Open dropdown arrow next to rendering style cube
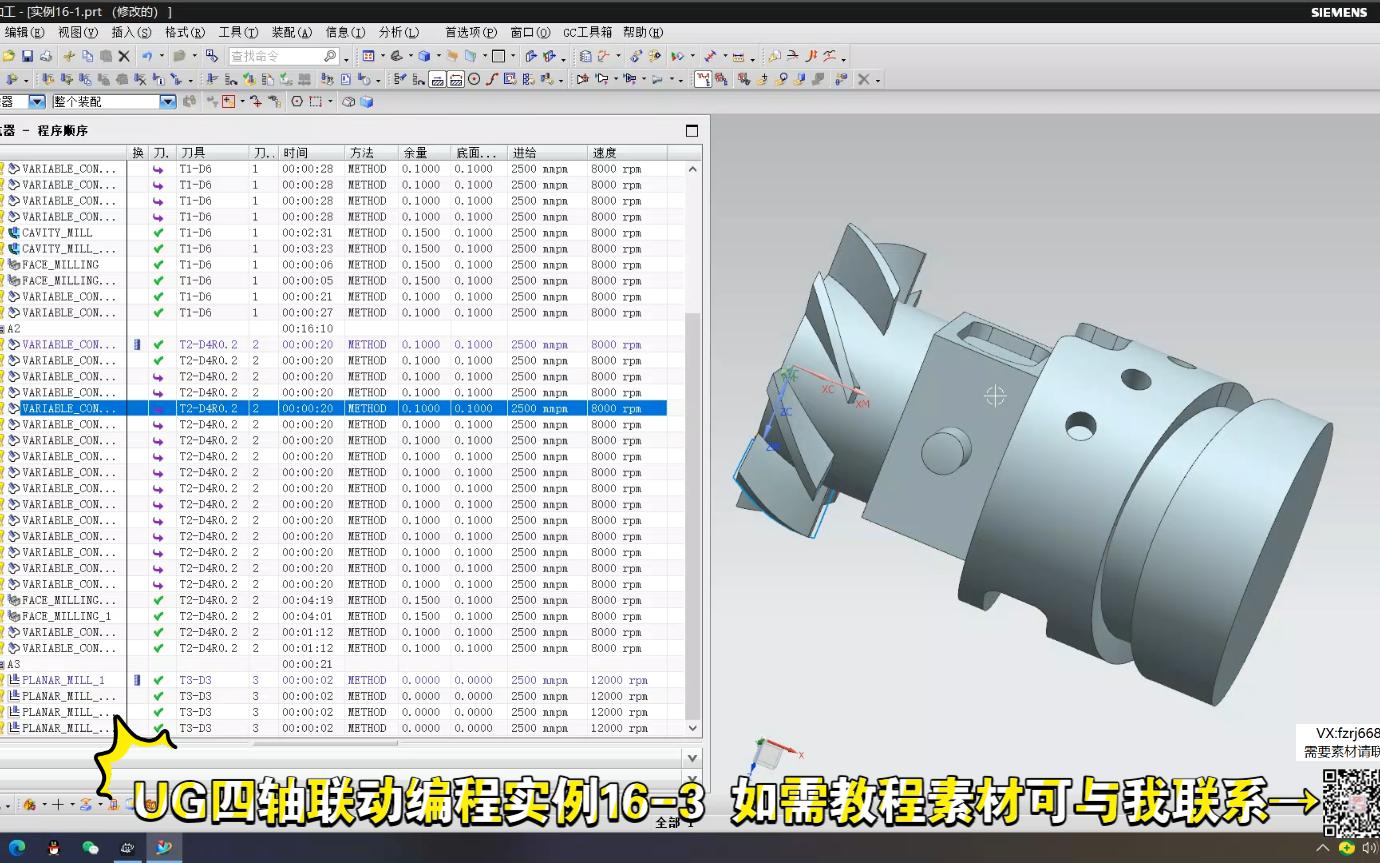This screenshot has width=1380, height=863. click(x=439, y=56)
